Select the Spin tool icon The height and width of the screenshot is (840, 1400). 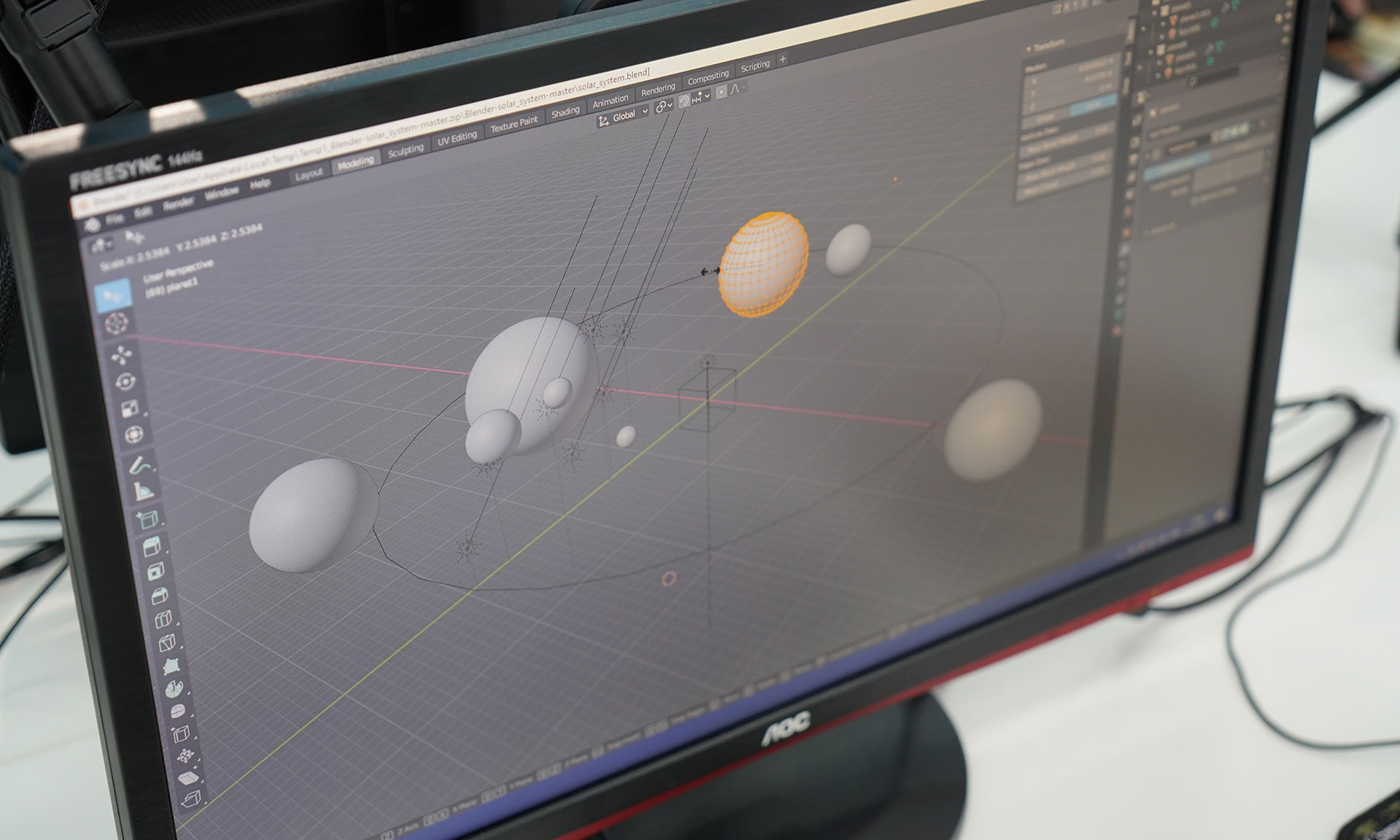point(174,690)
